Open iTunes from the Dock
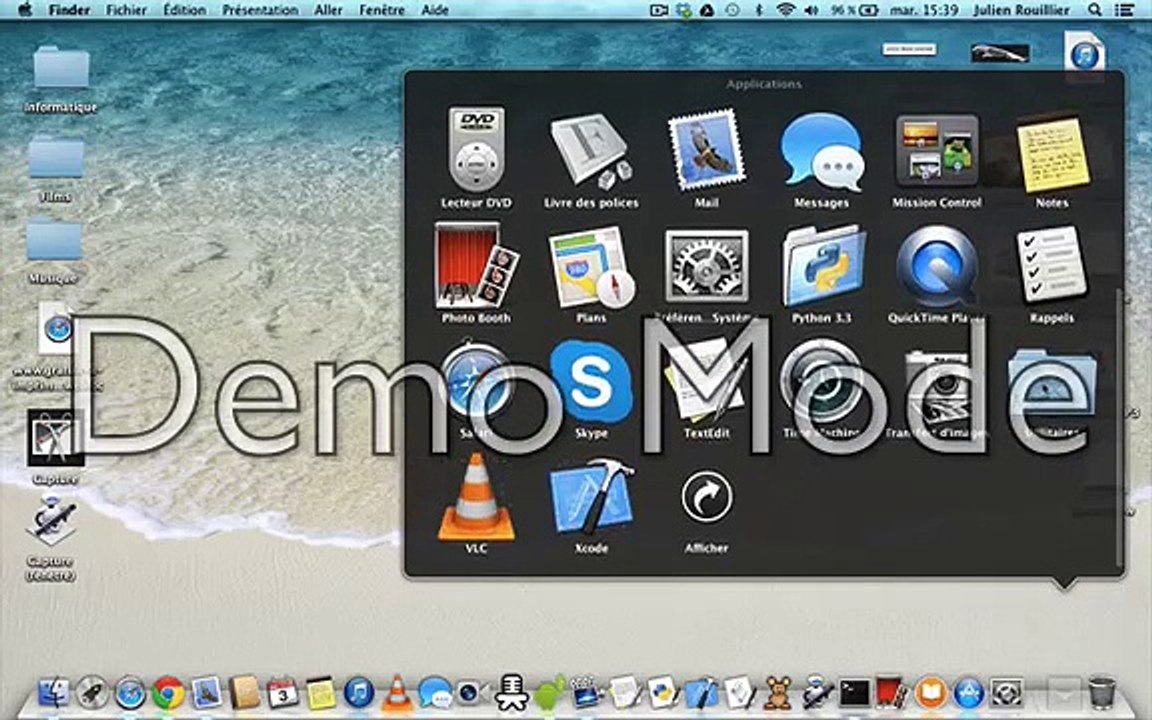The height and width of the screenshot is (720, 1152). pos(359,693)
